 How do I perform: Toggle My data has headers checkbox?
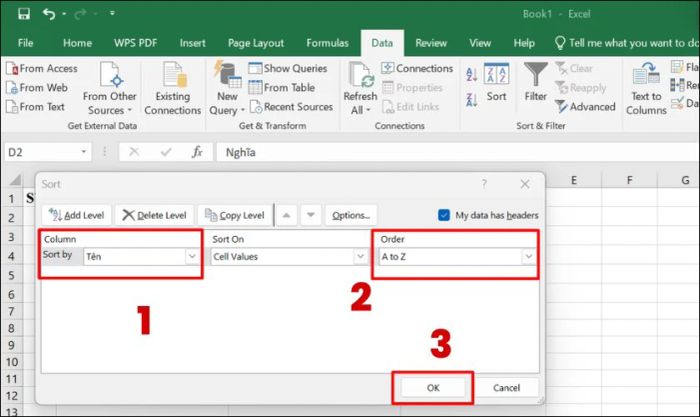pyautogui.click(x=444, y=215)
